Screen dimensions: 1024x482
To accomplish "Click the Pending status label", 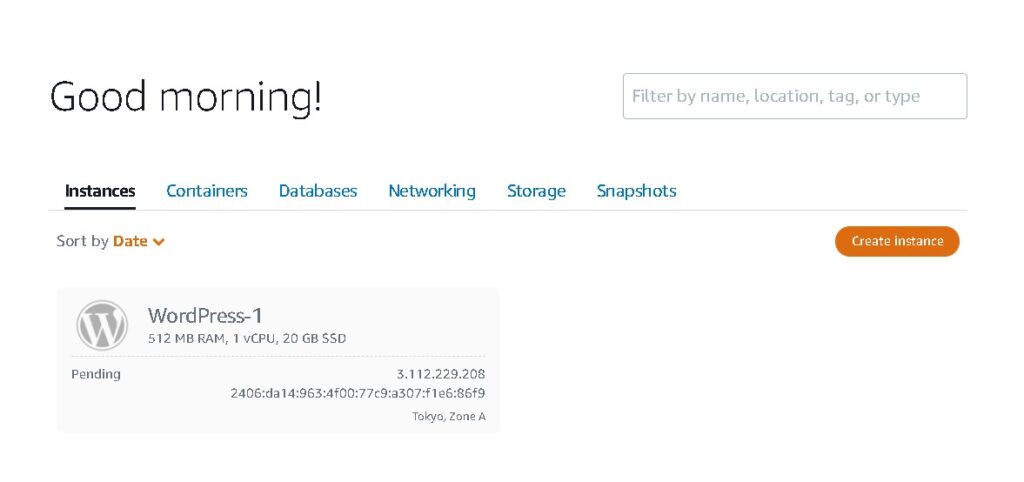I will pyautogui.click(x=96, y=374).
